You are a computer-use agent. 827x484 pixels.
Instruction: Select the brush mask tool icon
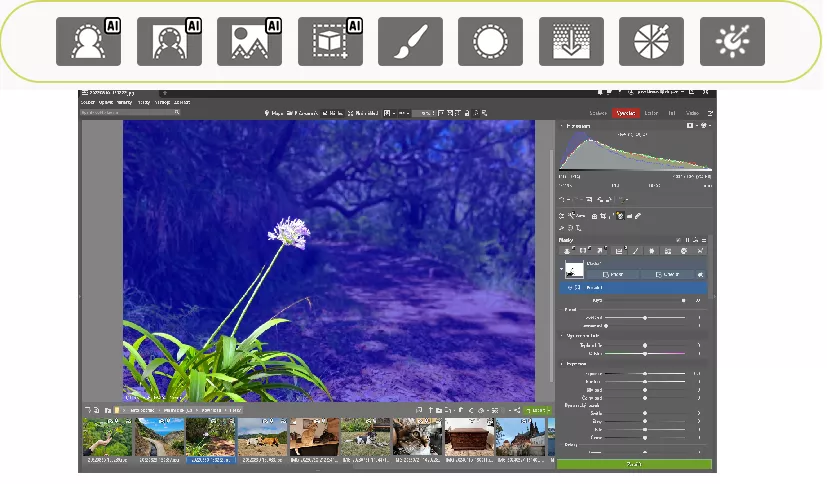click(x=410, y=42)
